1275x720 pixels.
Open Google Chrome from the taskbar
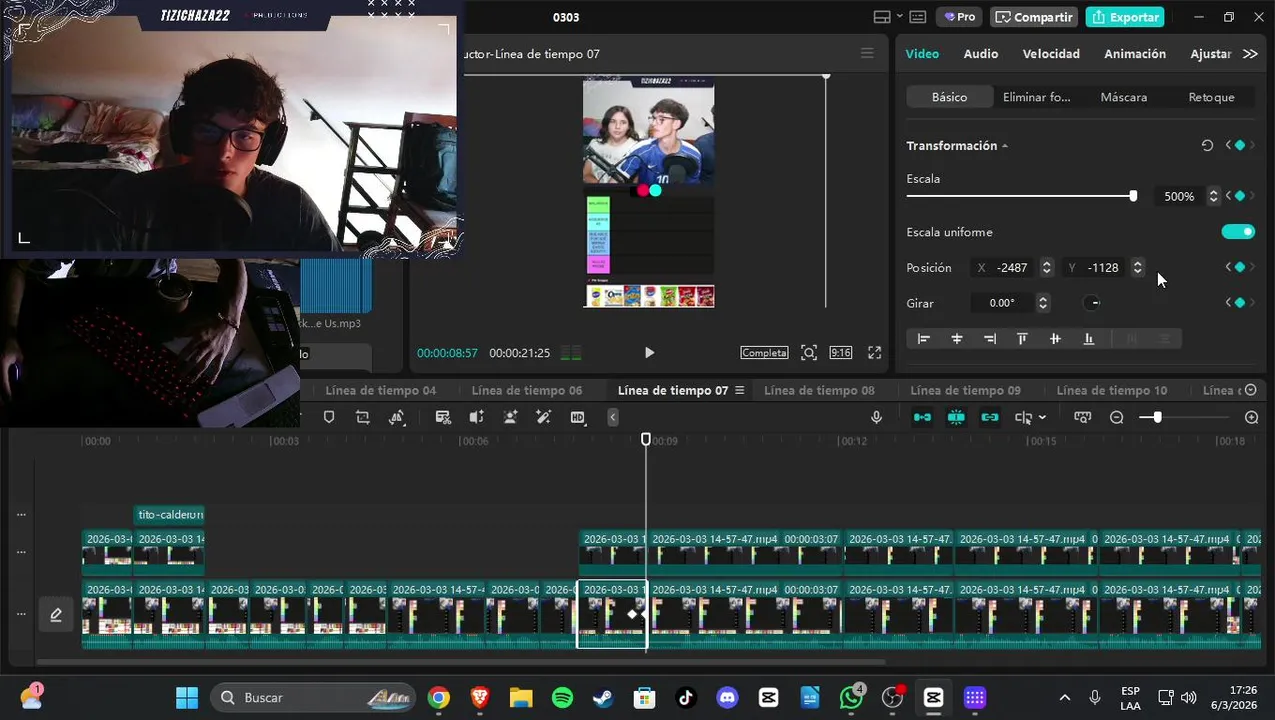[439, 698]
